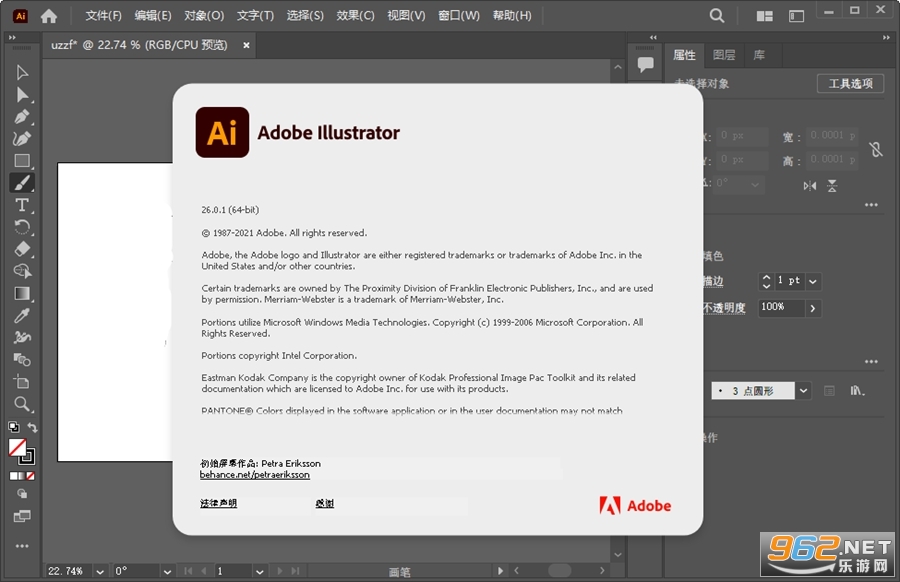Select the Gradient tool

coord(22,293)
